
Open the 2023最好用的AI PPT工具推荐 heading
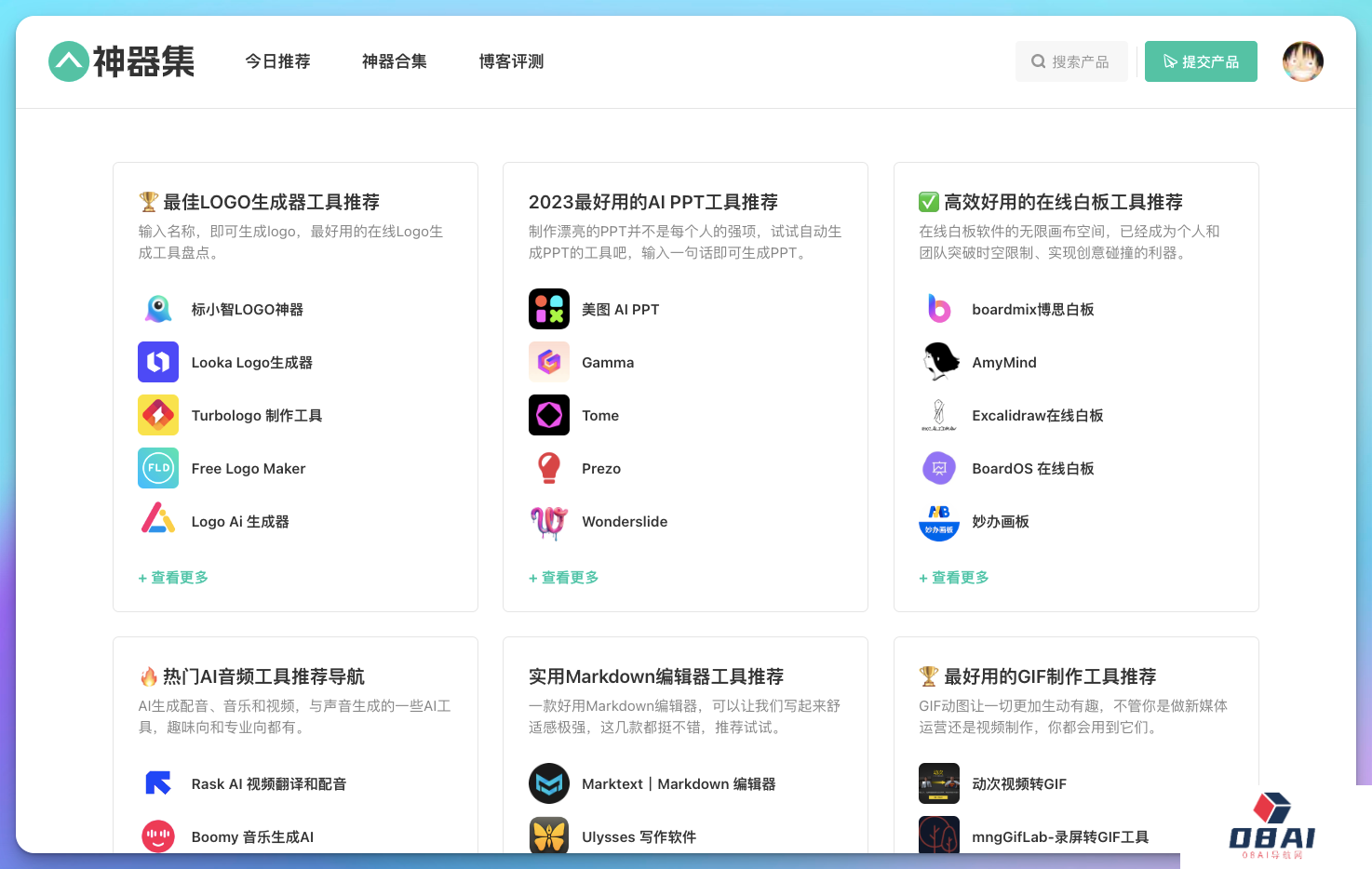click(653, 202)
